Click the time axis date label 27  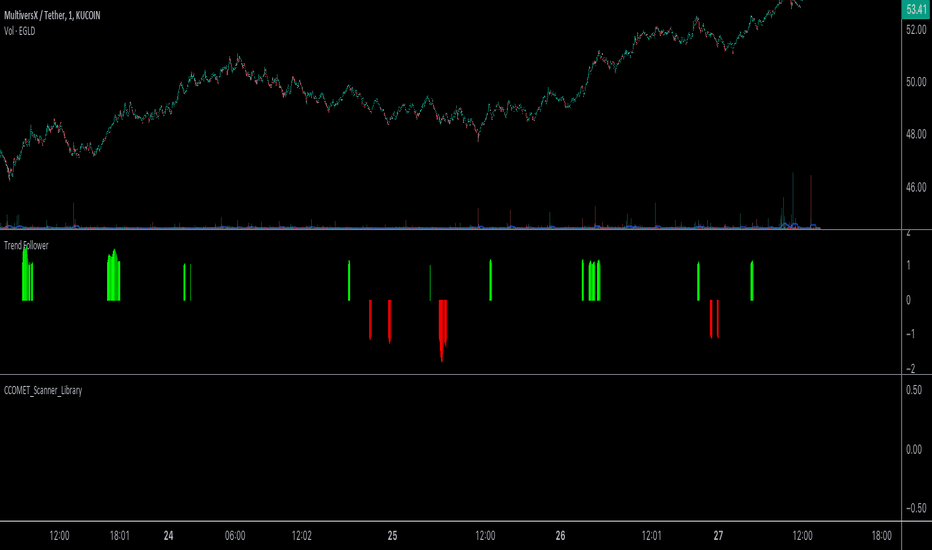coord(718,536)
